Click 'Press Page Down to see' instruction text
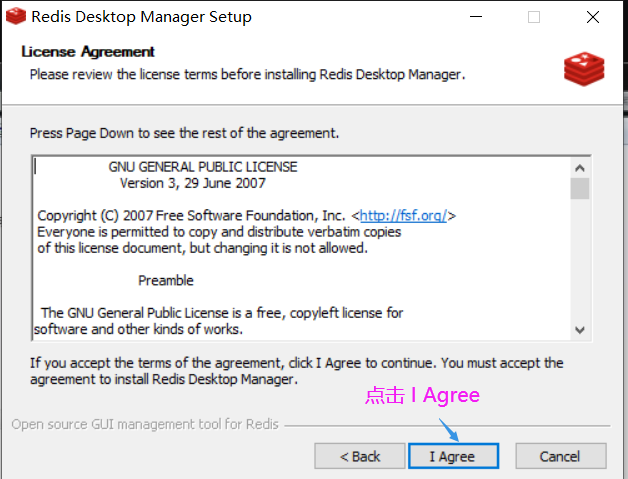The height and width of the screenshot is (479, 628). coord(184,133)
